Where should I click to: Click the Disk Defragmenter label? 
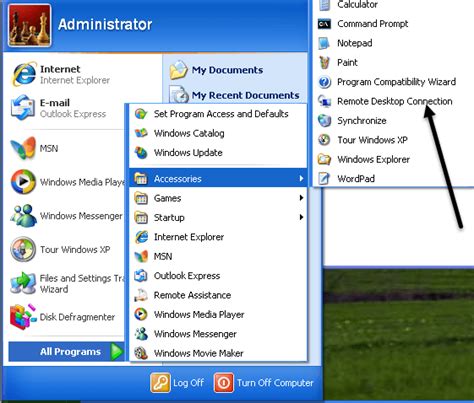[x=77, y=317]
